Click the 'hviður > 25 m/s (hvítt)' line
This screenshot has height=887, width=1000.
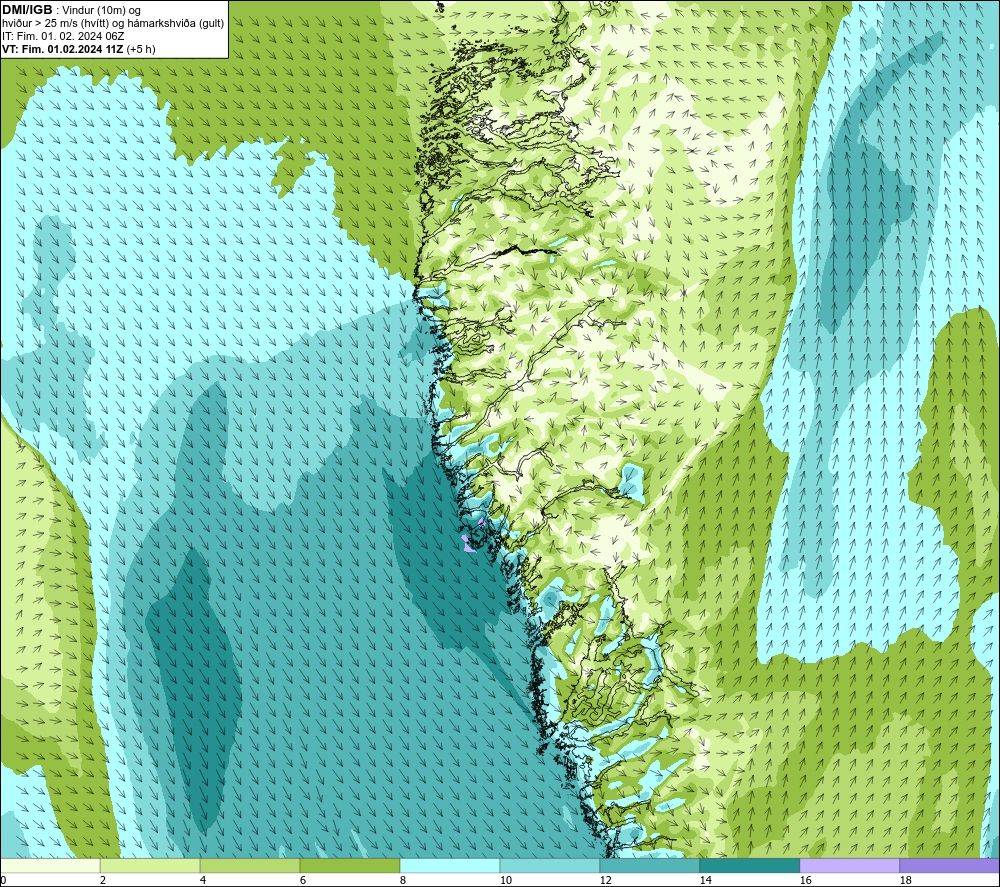click(114, 23)
